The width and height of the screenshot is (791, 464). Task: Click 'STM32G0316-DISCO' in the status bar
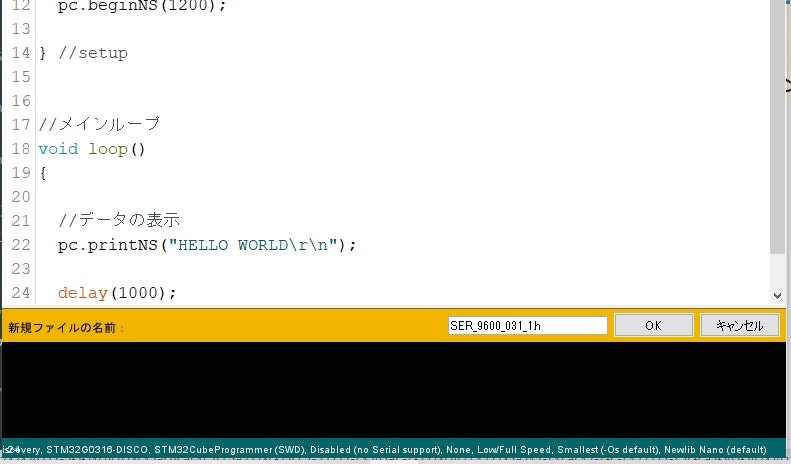97,450
